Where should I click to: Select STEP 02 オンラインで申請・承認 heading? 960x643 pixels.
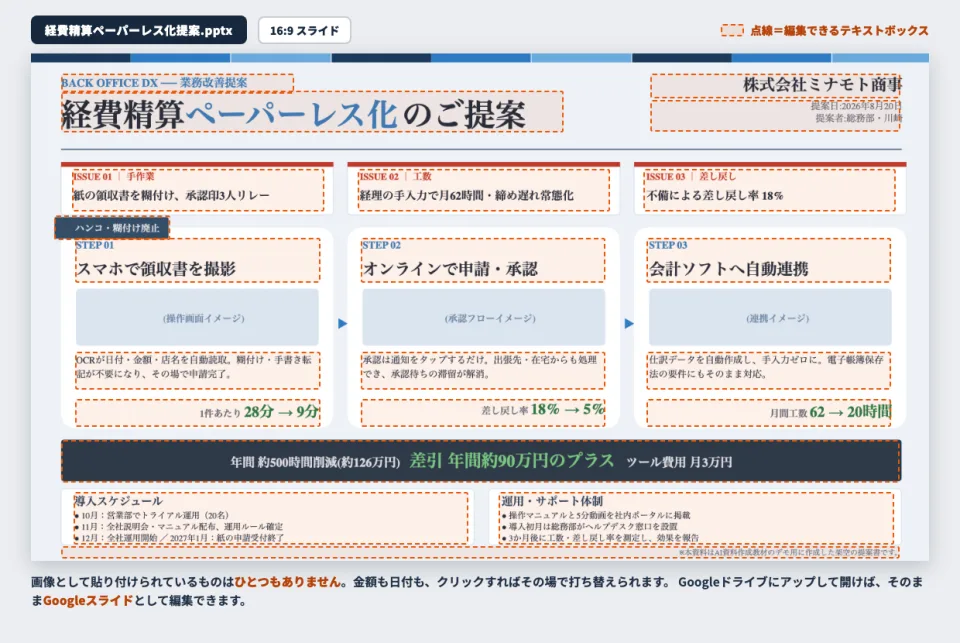483,260
